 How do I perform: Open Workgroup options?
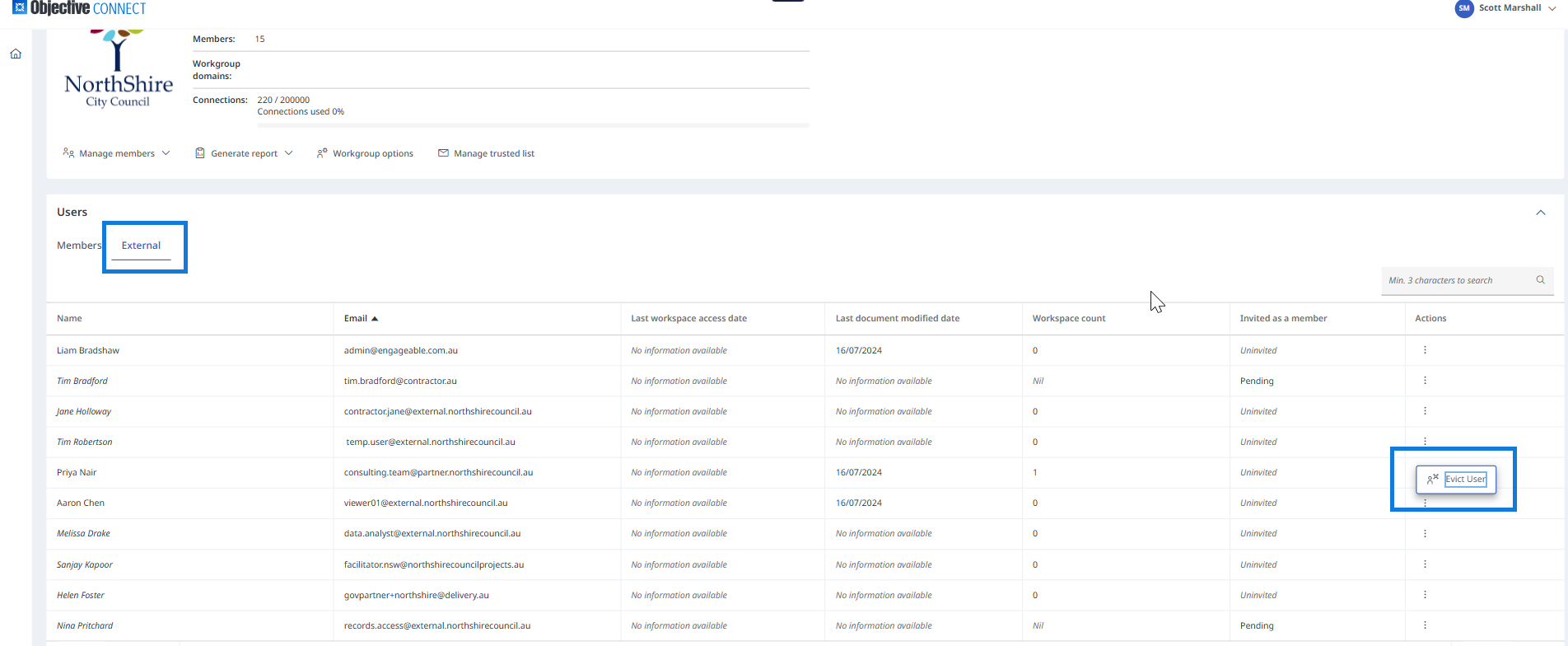pos(365,153)
